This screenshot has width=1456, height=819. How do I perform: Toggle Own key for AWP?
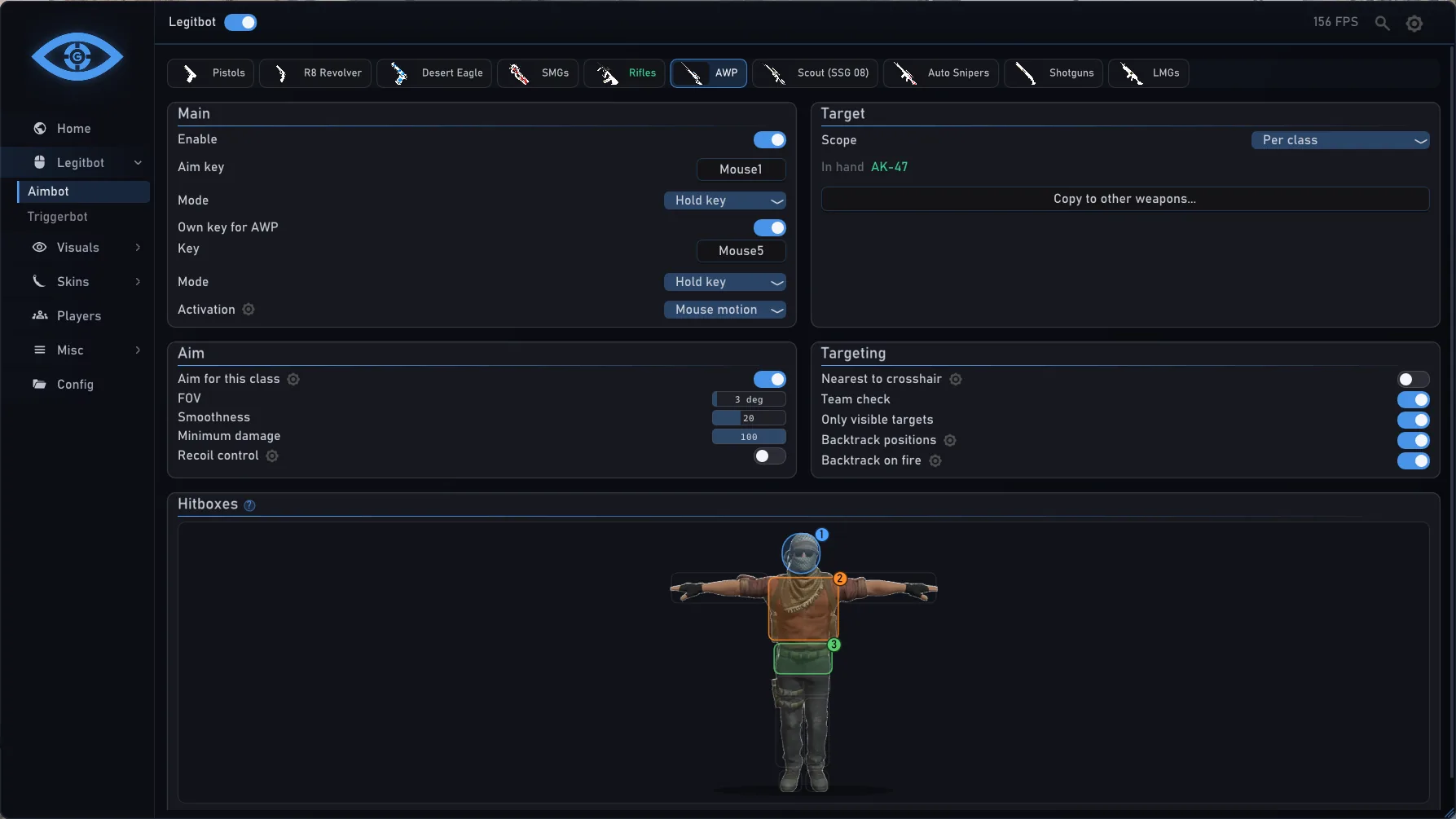[x=769, y=227]
